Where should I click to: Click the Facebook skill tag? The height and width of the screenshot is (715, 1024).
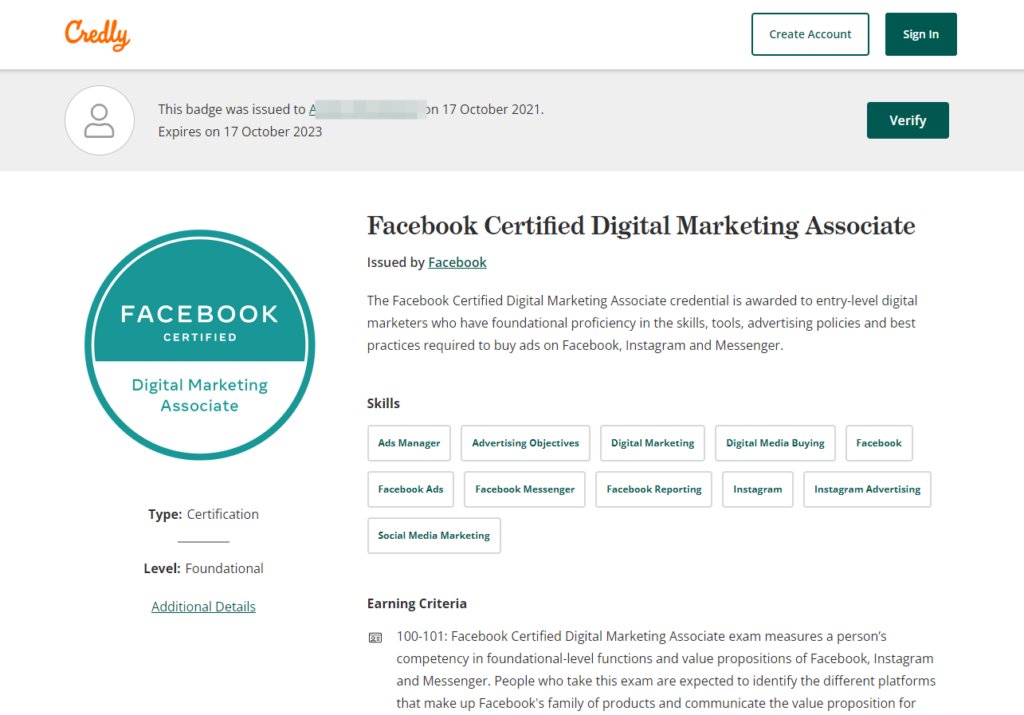(879, 443)
